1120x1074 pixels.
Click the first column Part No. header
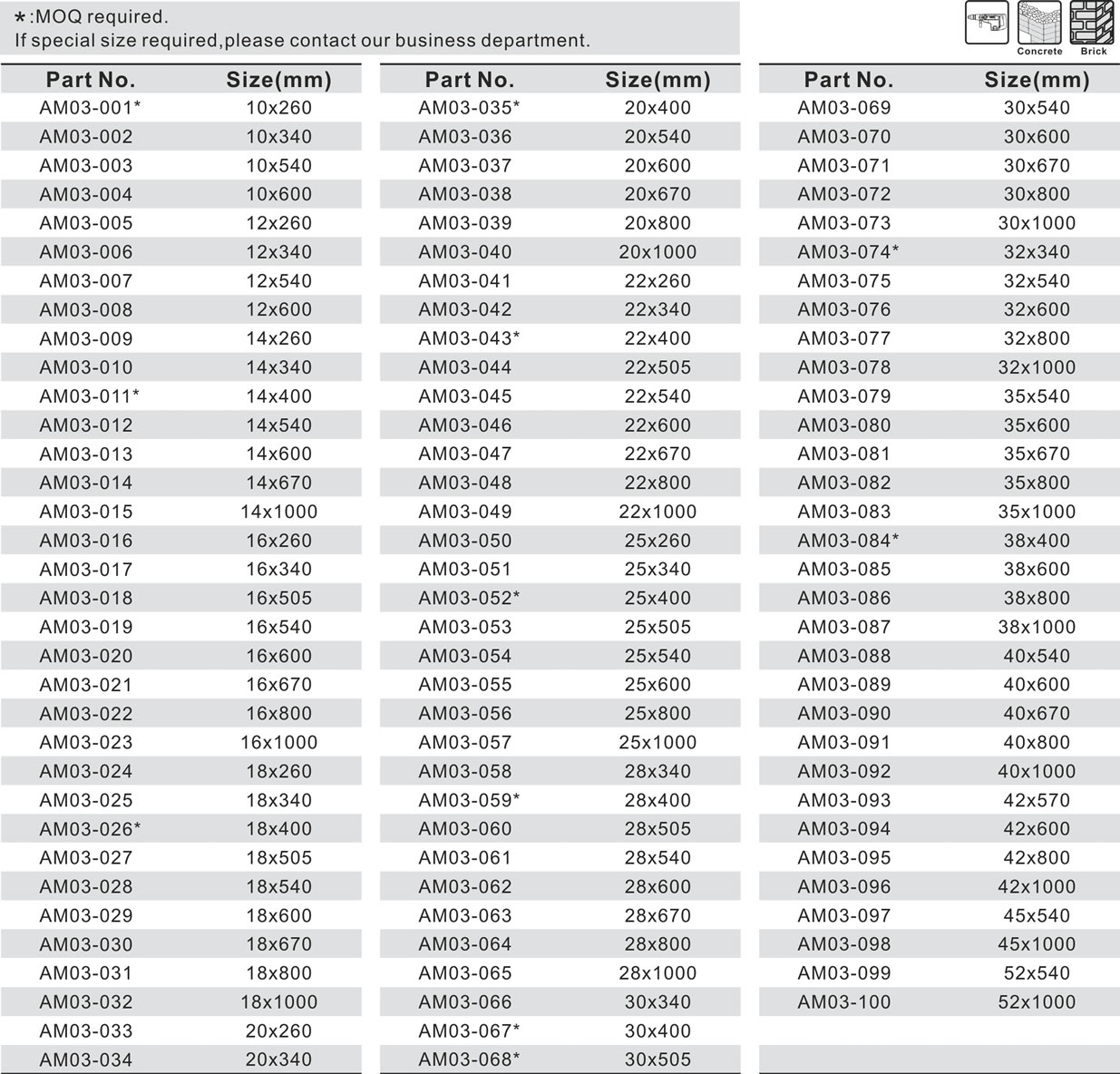91,80
